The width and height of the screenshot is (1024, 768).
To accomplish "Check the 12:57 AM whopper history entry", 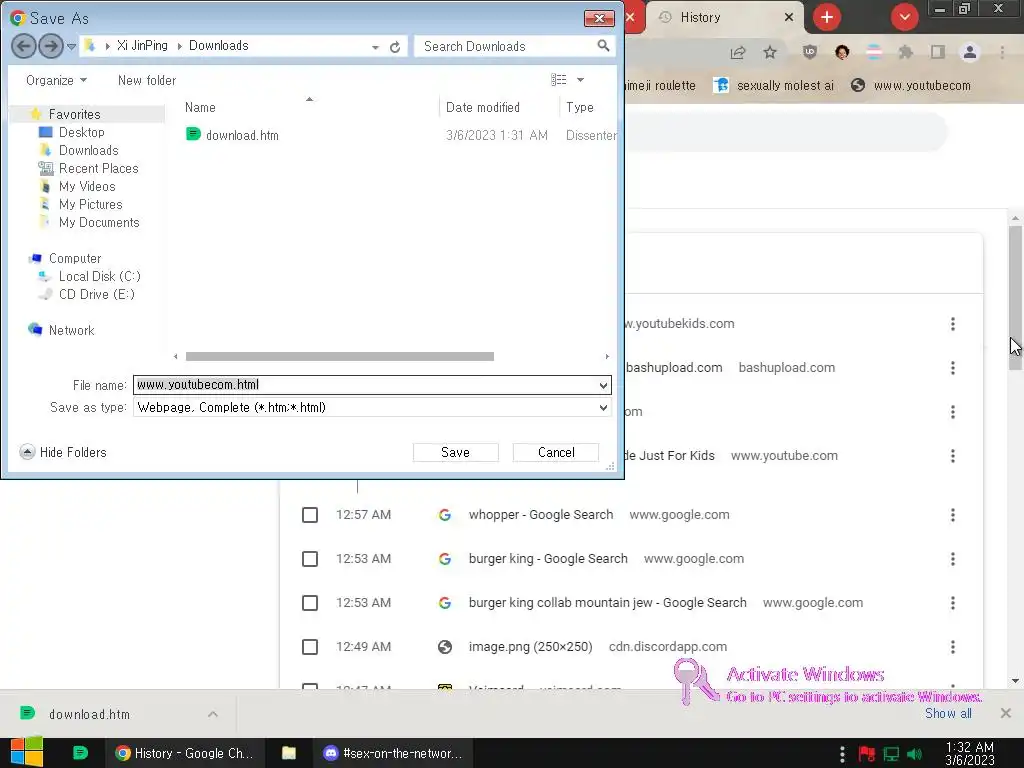I will 310,515.
